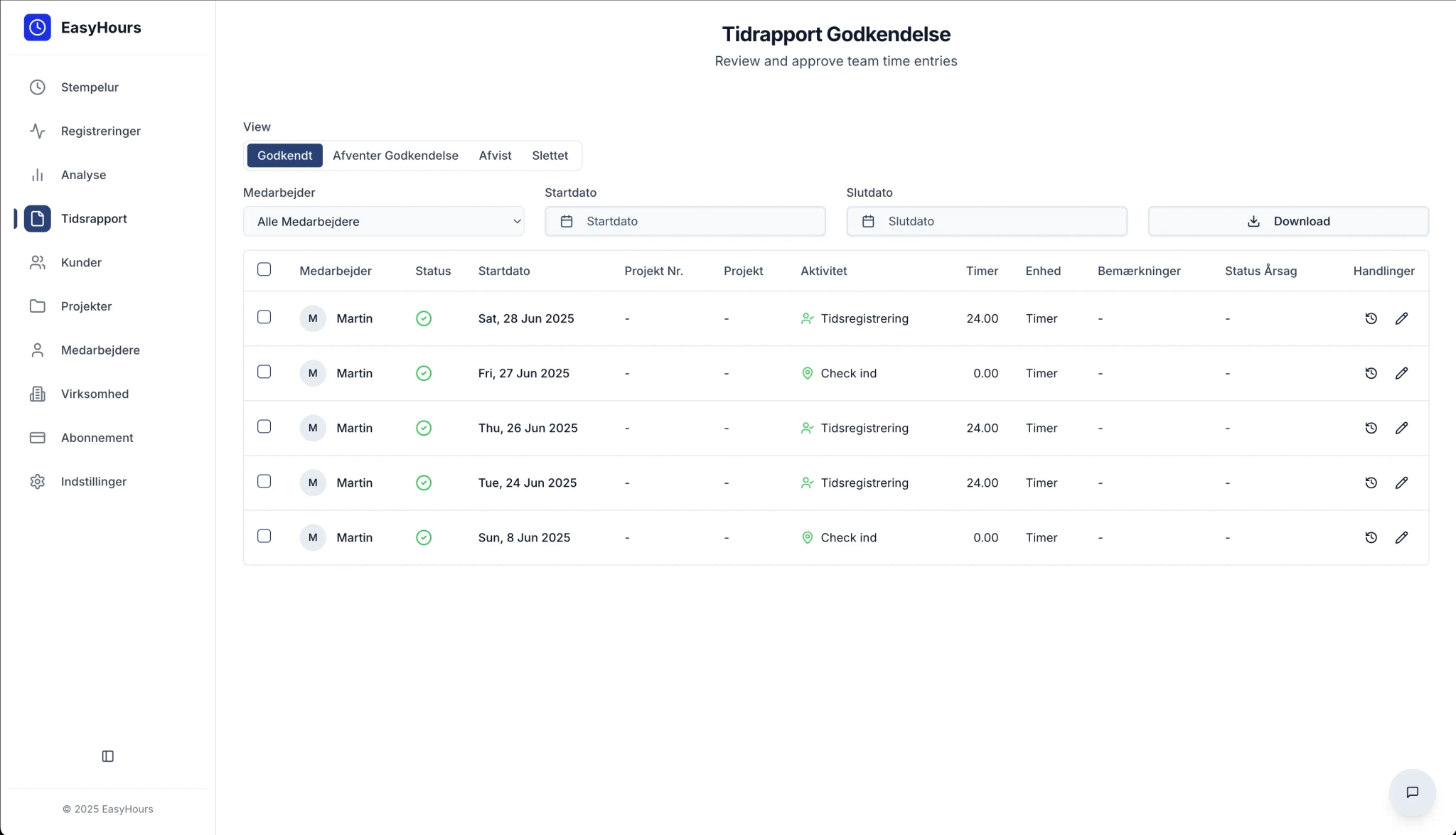Viewport: 1456px width, 835px height.
Task: Switch to Afventer Godkendelse view
Action: [395, 155]
